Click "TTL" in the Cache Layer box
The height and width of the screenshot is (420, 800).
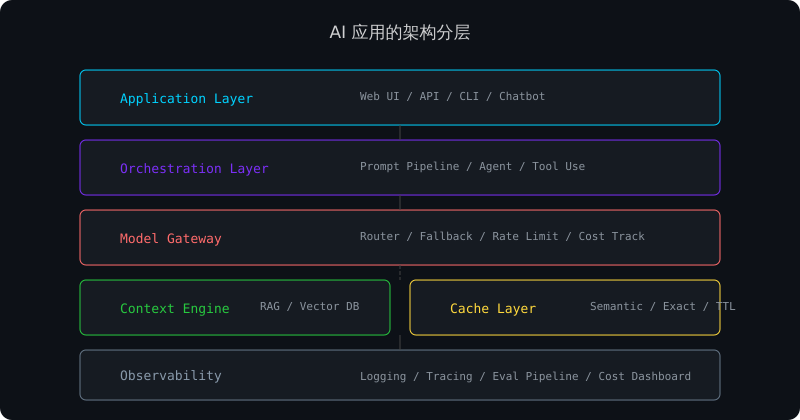pyautogui.click(x=725, y=307)
